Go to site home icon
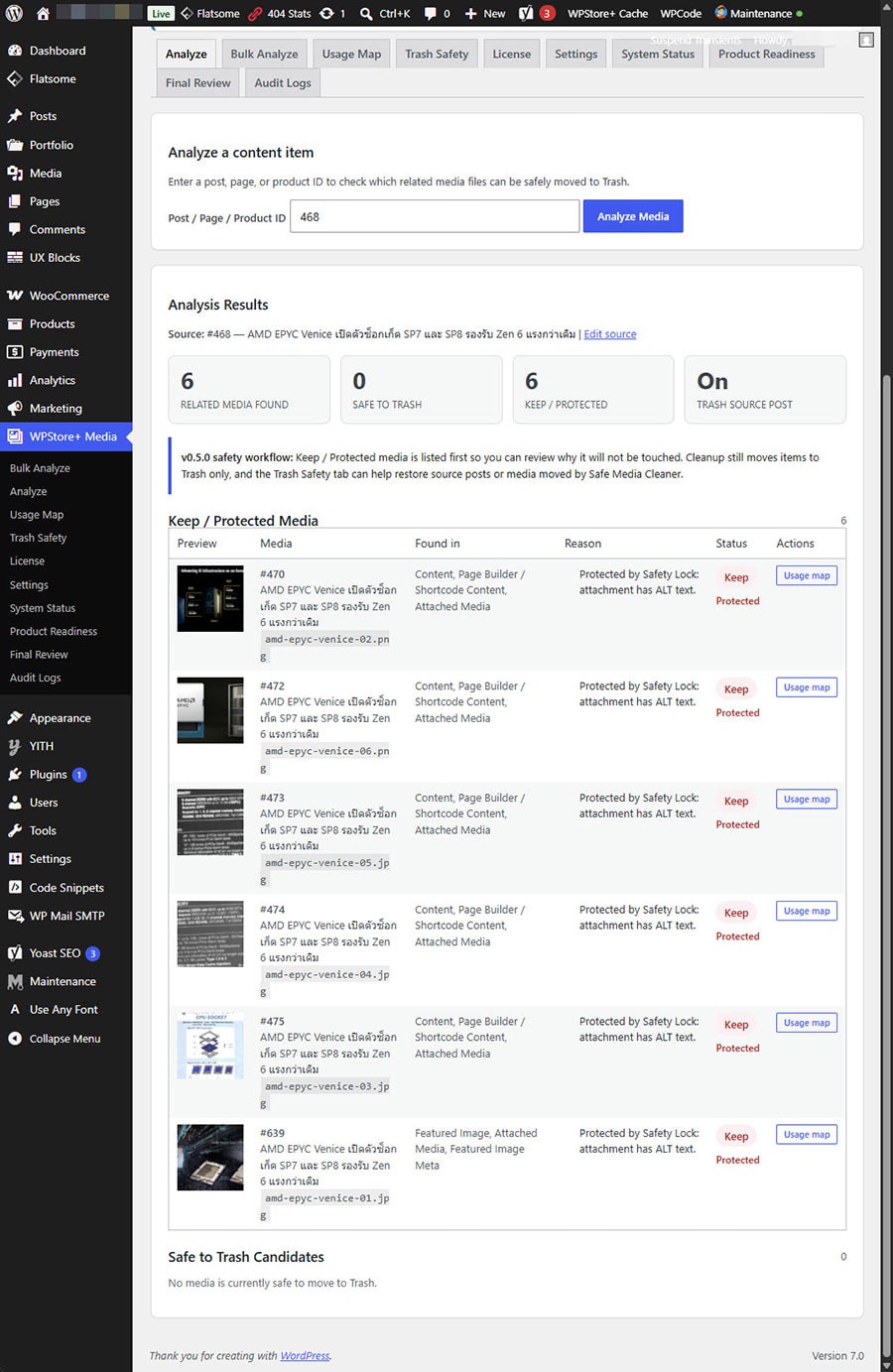The image size is (893, 1372). (43, 14)
